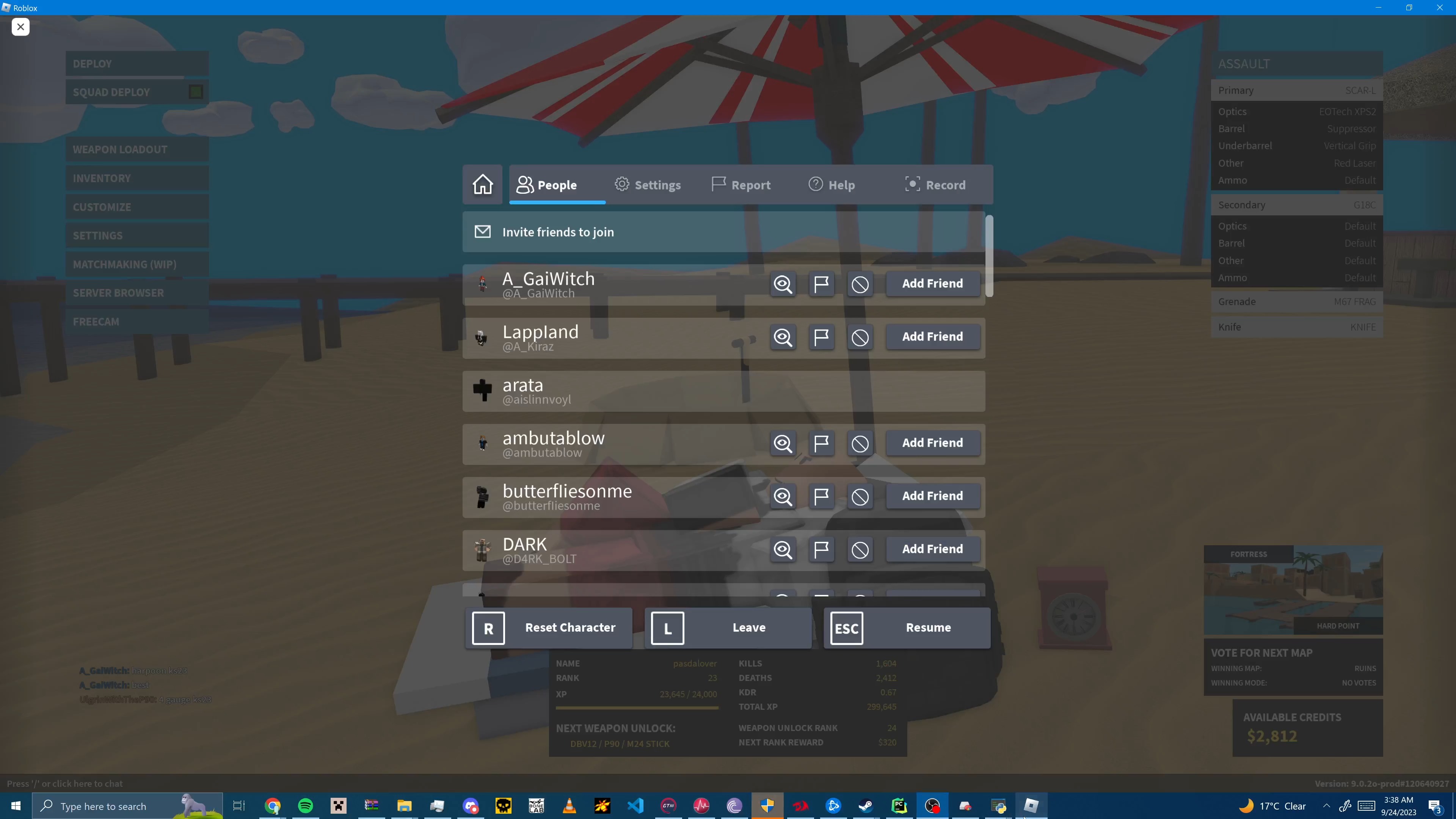Click the XP progress bar
This screenshot has height=819, width=1456.
point(637,708)
